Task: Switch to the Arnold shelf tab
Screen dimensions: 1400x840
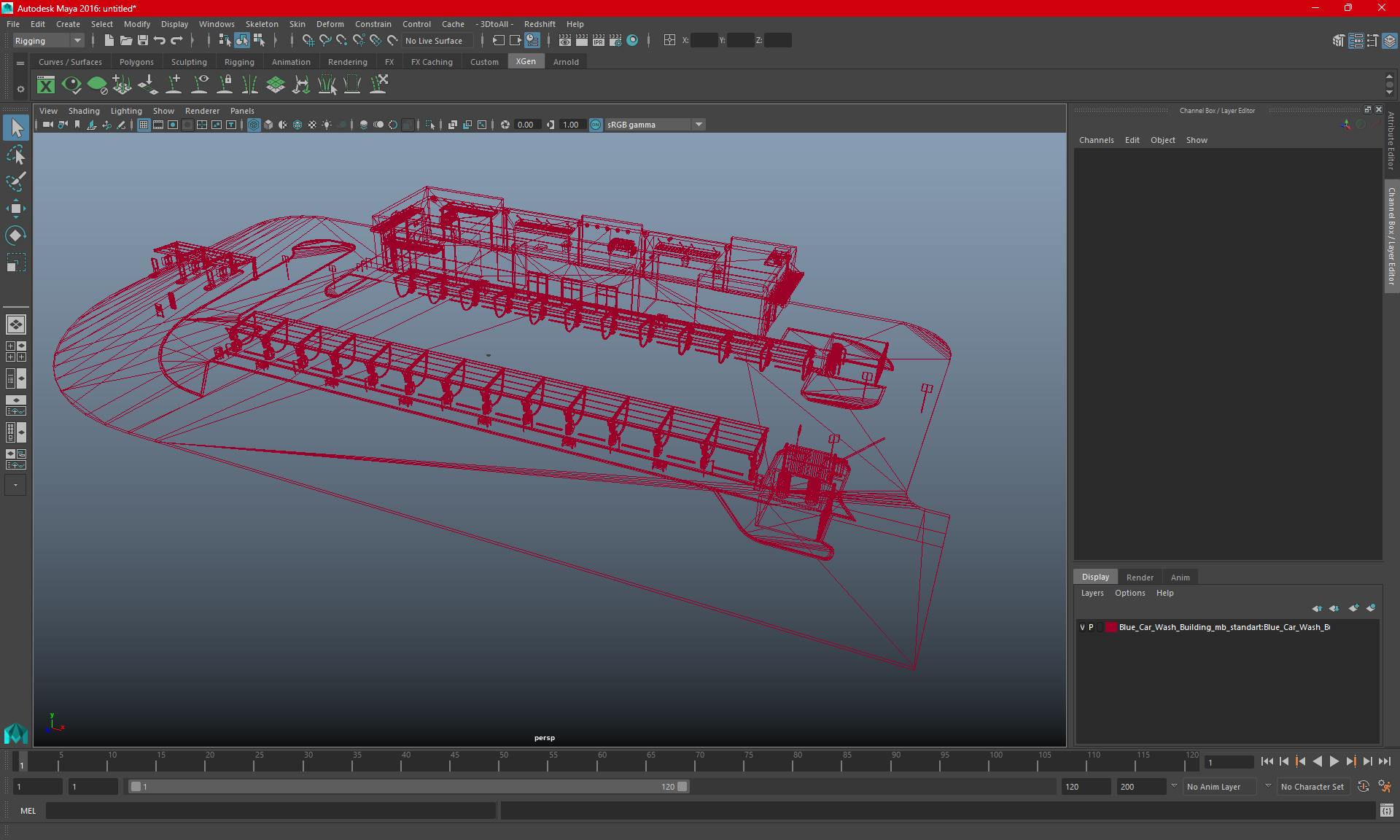Action: point(565,62)
